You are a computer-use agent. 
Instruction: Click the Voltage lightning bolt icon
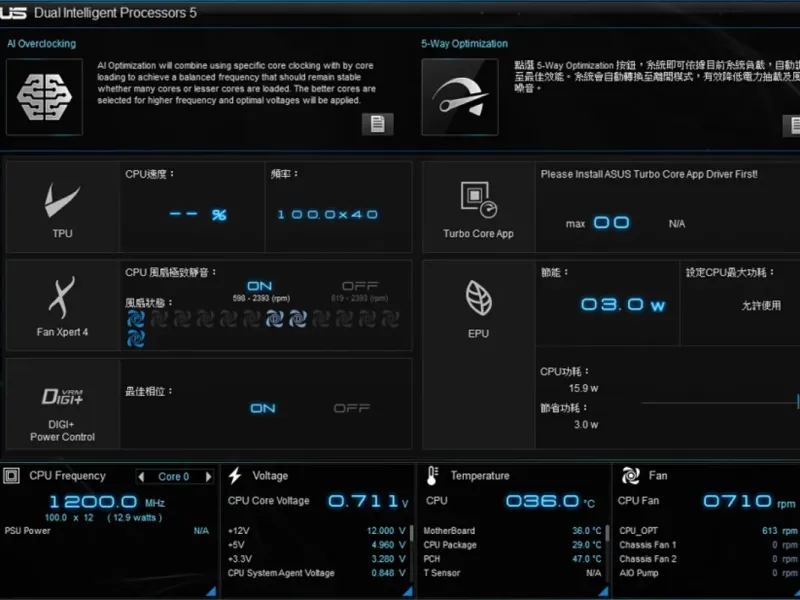(235, 476)
